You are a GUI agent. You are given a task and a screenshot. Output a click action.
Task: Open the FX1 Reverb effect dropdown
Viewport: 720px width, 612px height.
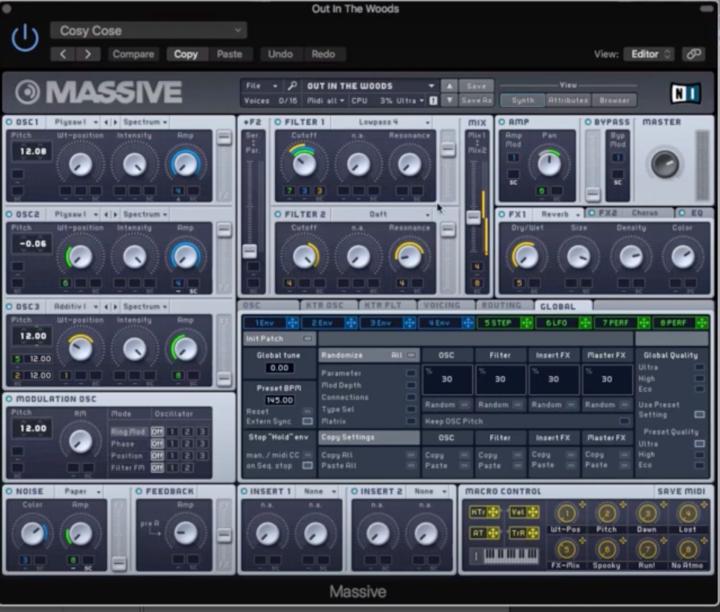(556, 214)
